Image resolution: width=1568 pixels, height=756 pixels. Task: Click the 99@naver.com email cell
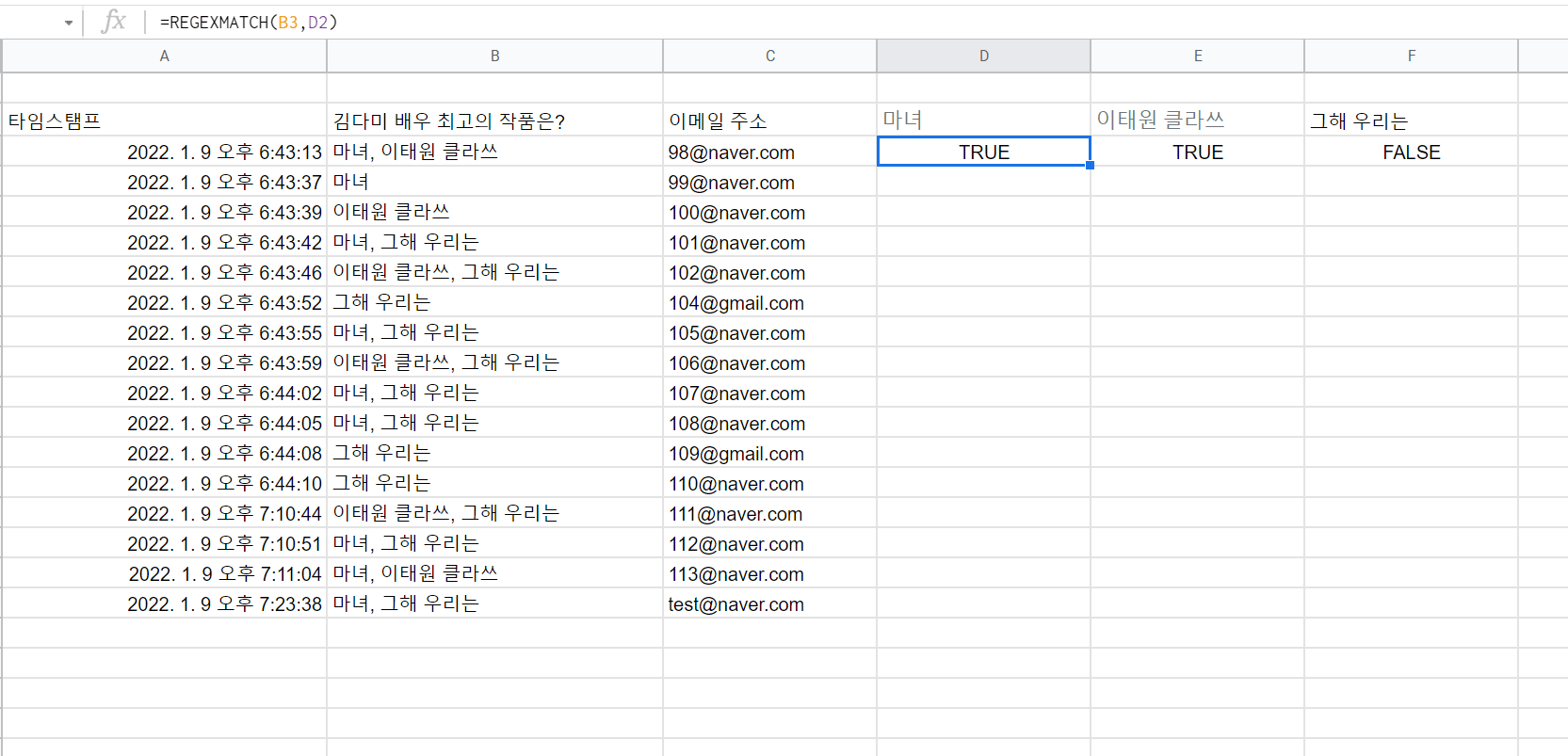point(769,182)
